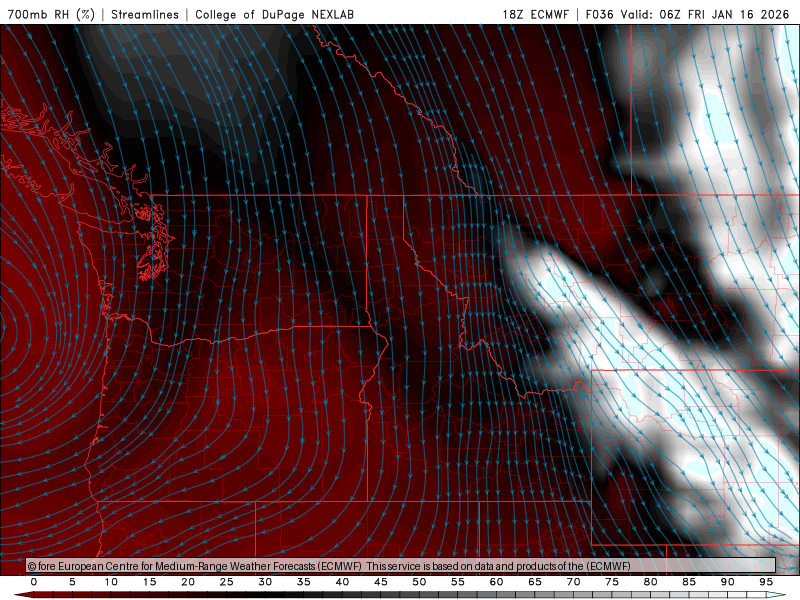This screenshot has width=800, height=600.
Task: Click the "30" label on the color scale
Action: coord(265,582)
